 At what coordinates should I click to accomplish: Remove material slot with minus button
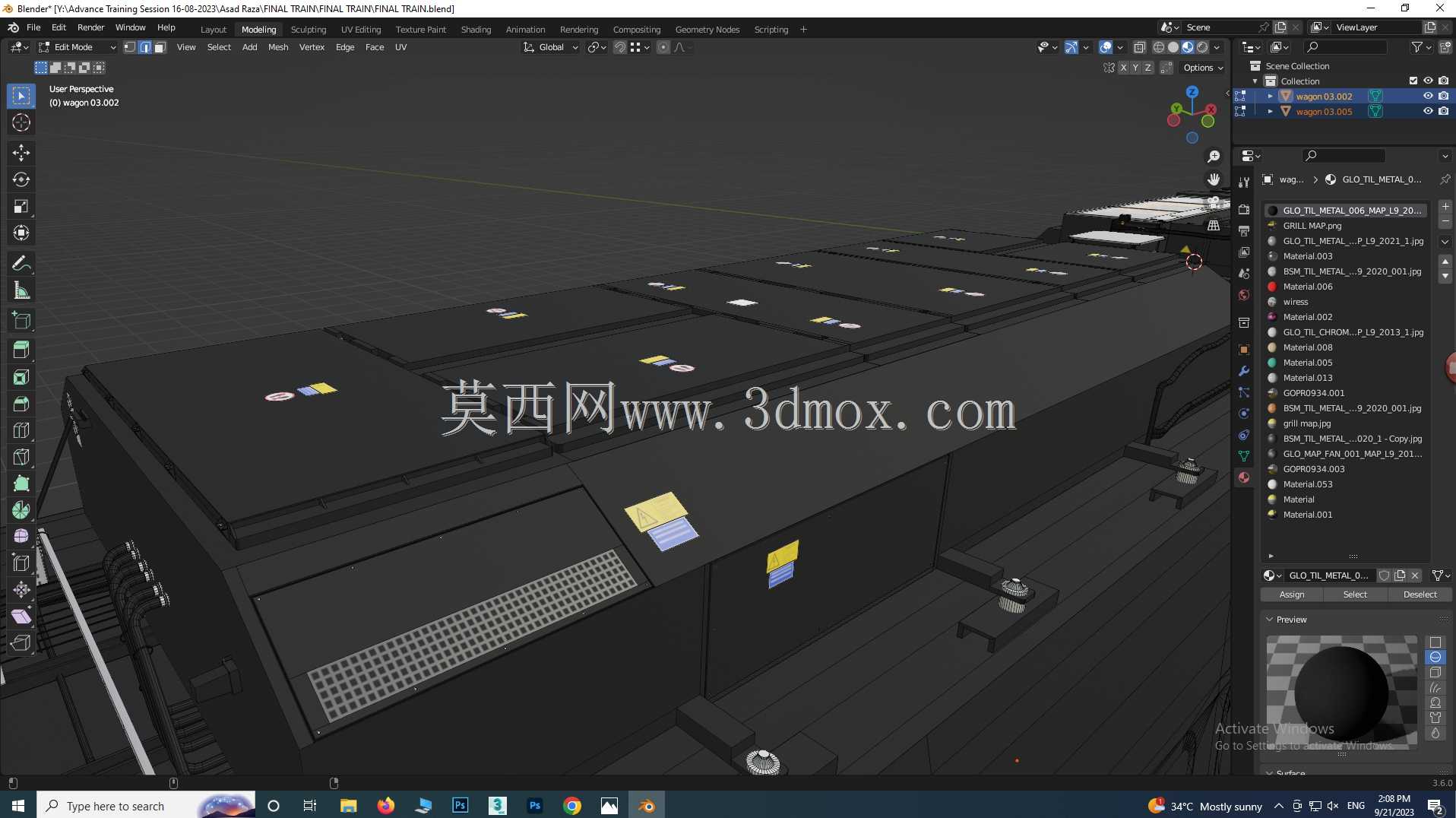click(1445, 221)
